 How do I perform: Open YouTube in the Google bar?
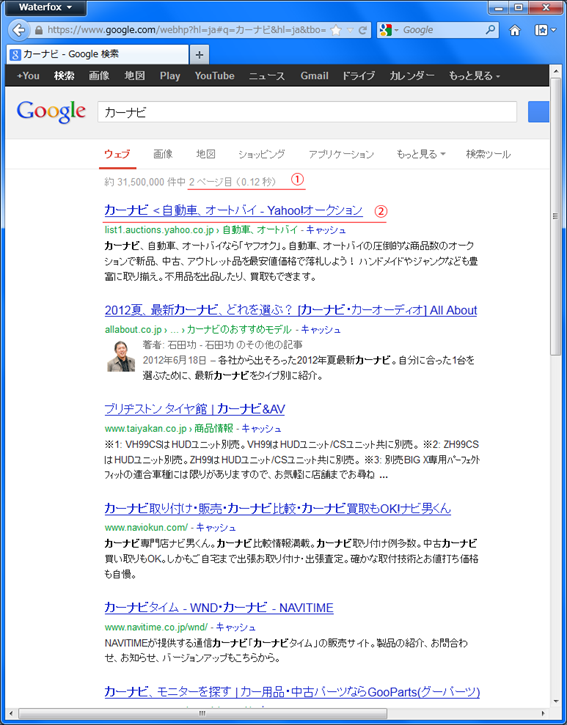(214, 76)
